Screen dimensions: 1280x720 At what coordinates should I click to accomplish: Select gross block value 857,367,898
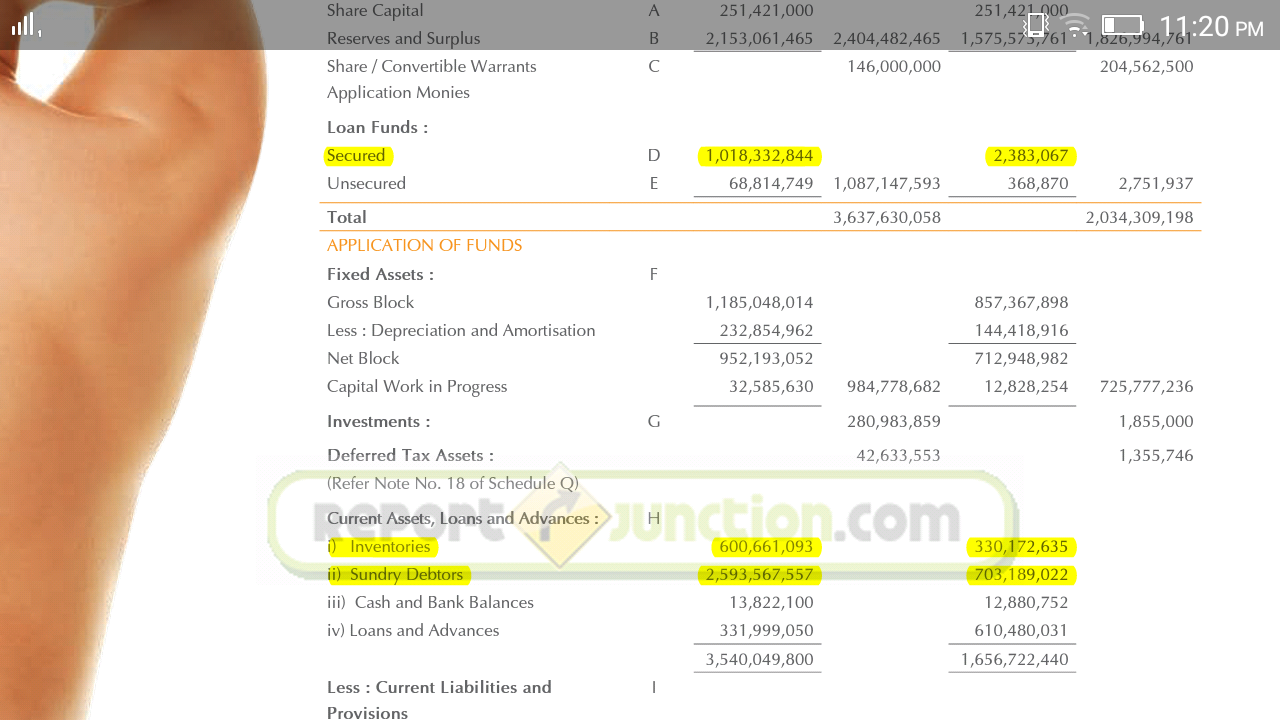pos(1021,302)
